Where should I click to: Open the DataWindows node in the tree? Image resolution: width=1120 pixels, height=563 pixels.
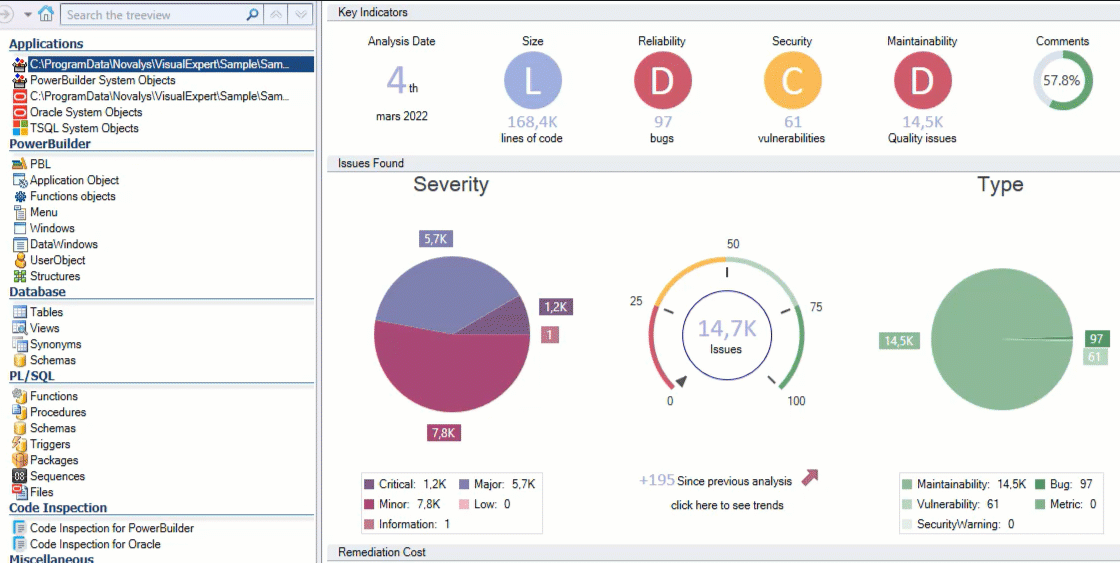(63, 244)
